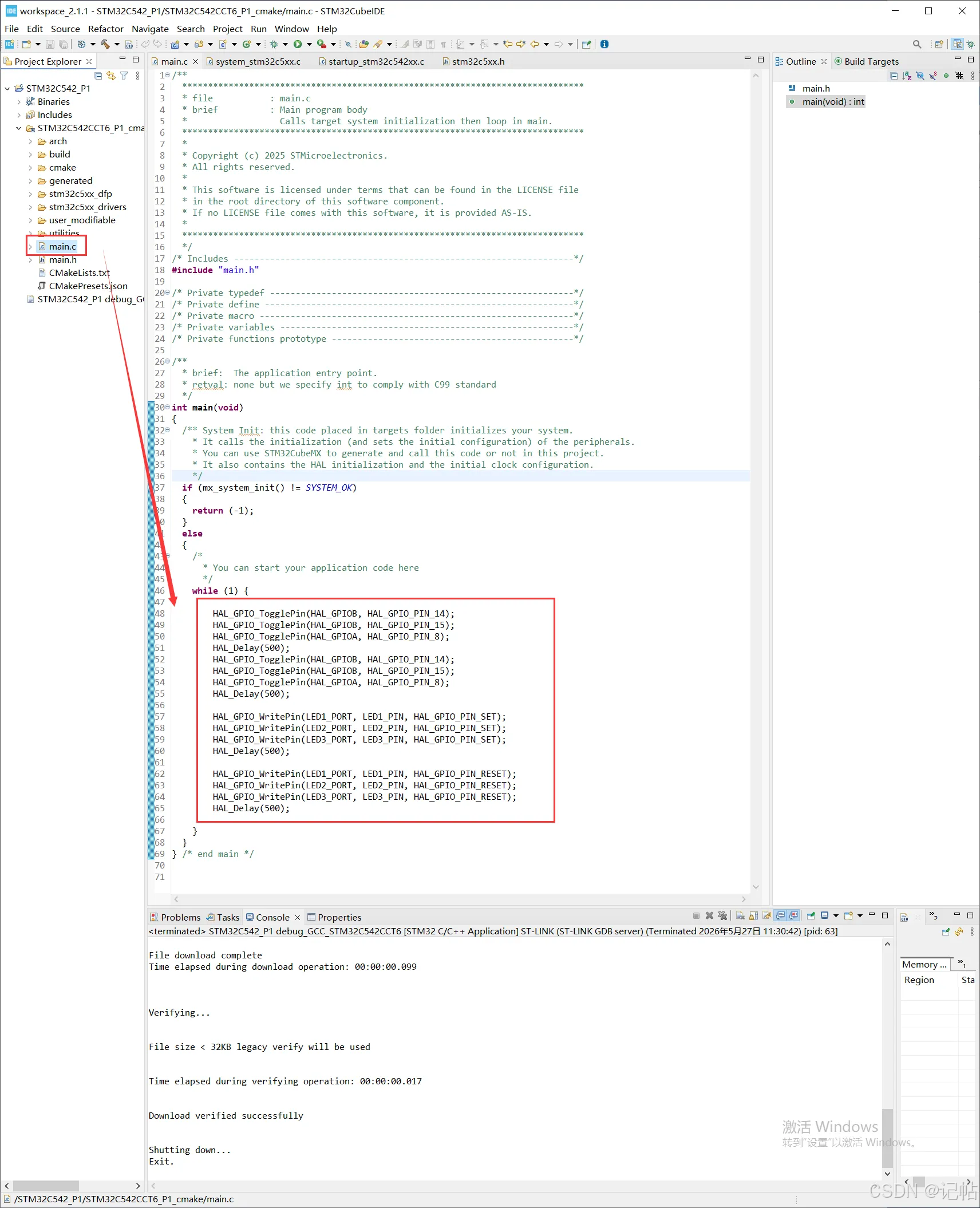Collapse the STM32C542_P1 project node
This screenshot has height=1208, width=980.
[x=7, y=89]
